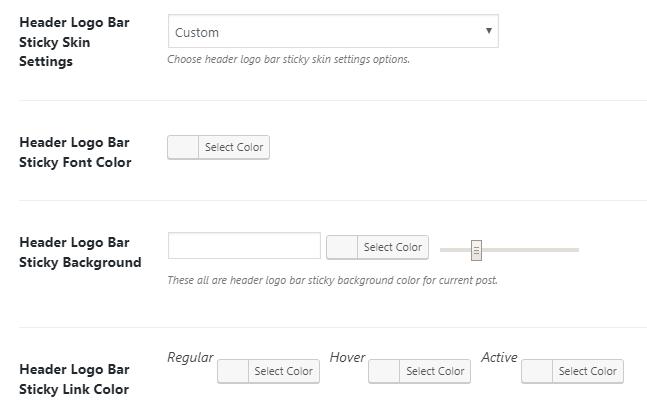Click the Regular link color swatch preview

[x=233, y=371]
